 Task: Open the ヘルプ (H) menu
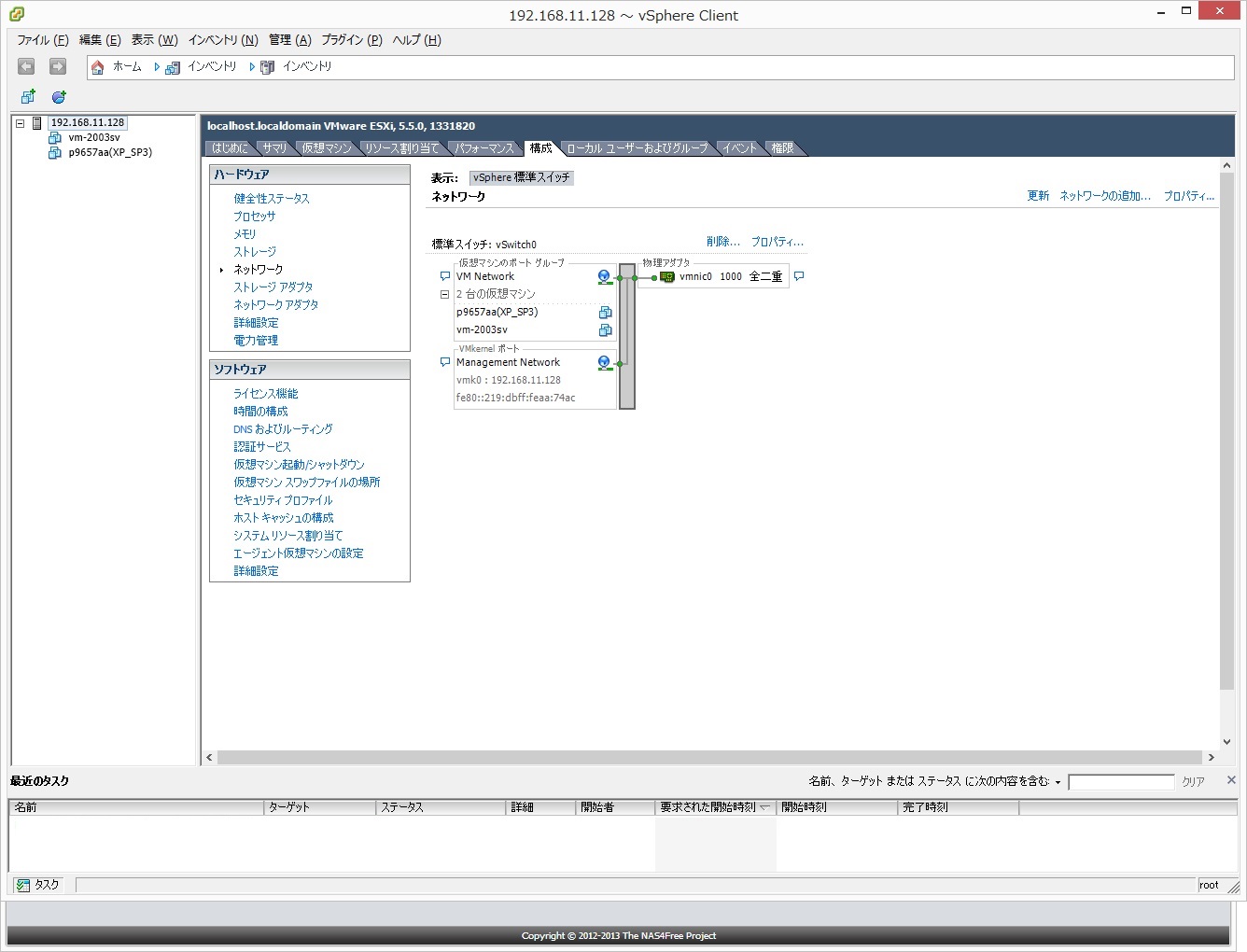[416, 40]
